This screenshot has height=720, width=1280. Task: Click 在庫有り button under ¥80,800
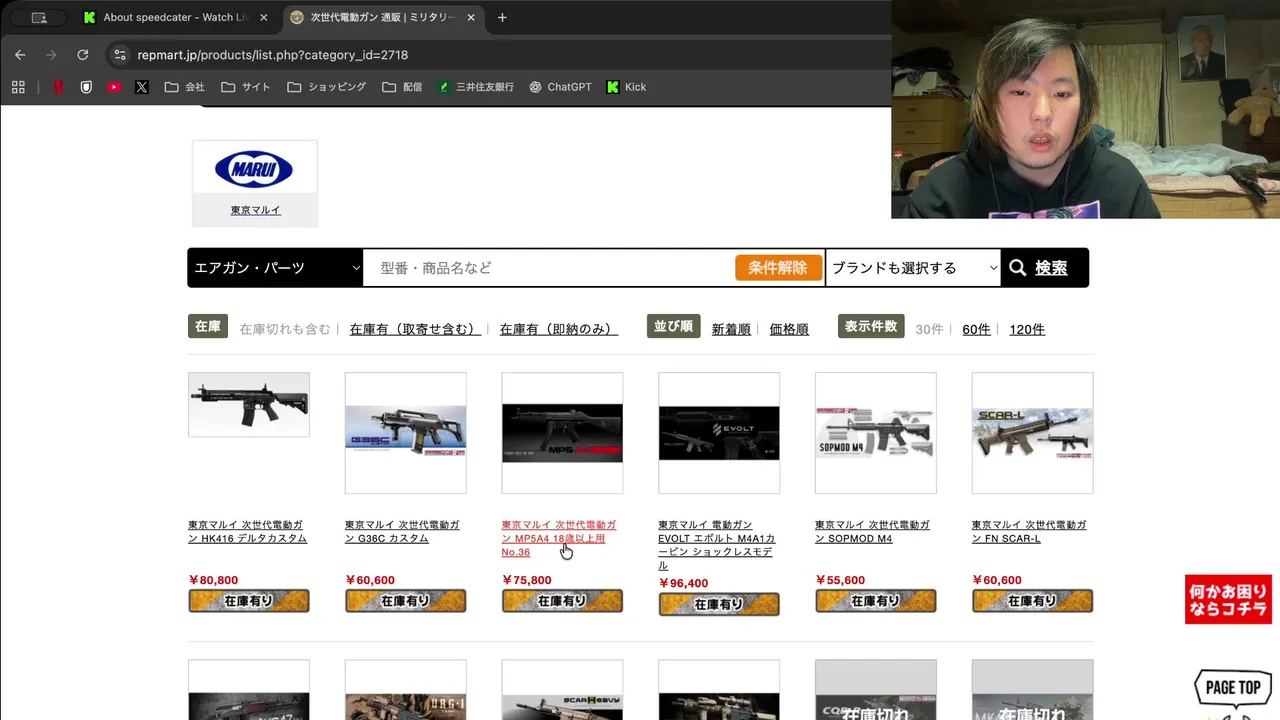[249, 600]
